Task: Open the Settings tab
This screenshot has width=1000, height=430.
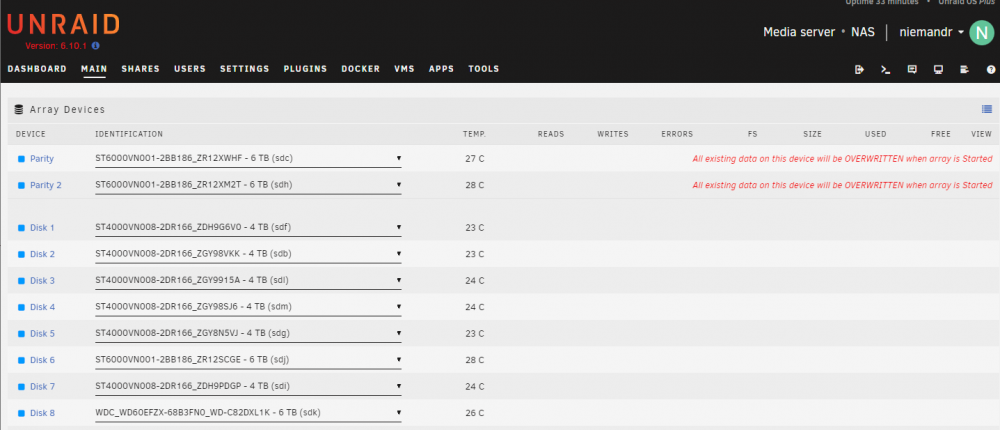Action: click(245, 69)
